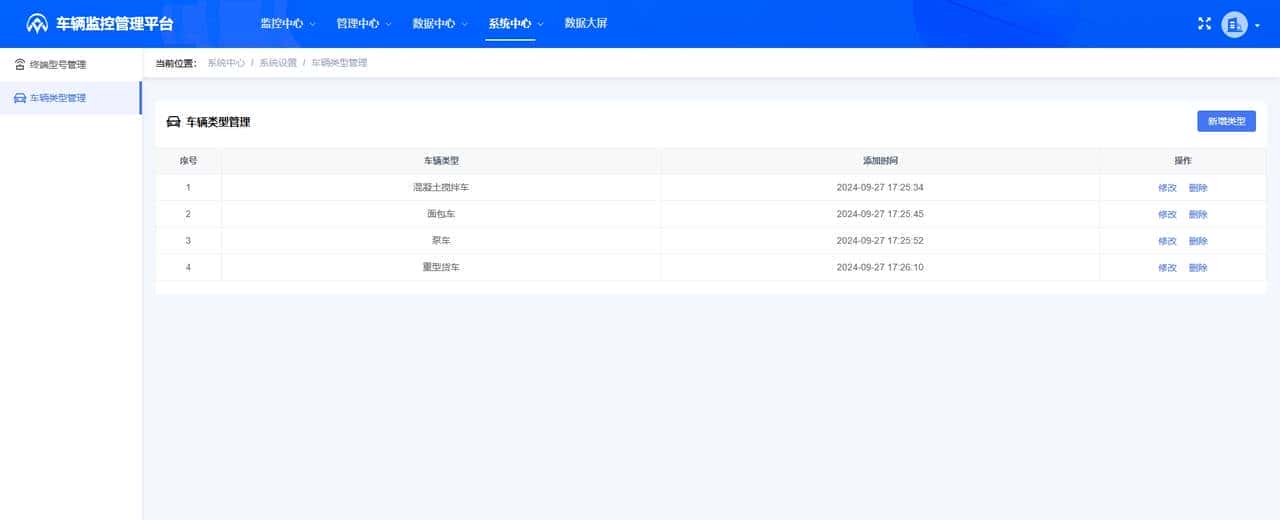Click the 操作 column header
The width and height of the screenshot is (1280, 520).
pos(1183,161)
